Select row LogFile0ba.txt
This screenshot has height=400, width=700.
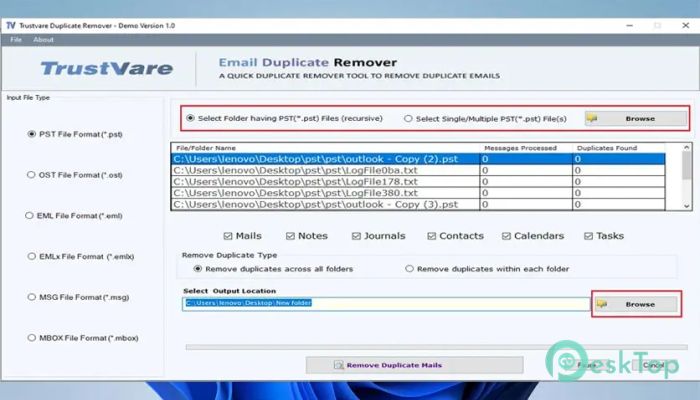click(x=418, y=170)
